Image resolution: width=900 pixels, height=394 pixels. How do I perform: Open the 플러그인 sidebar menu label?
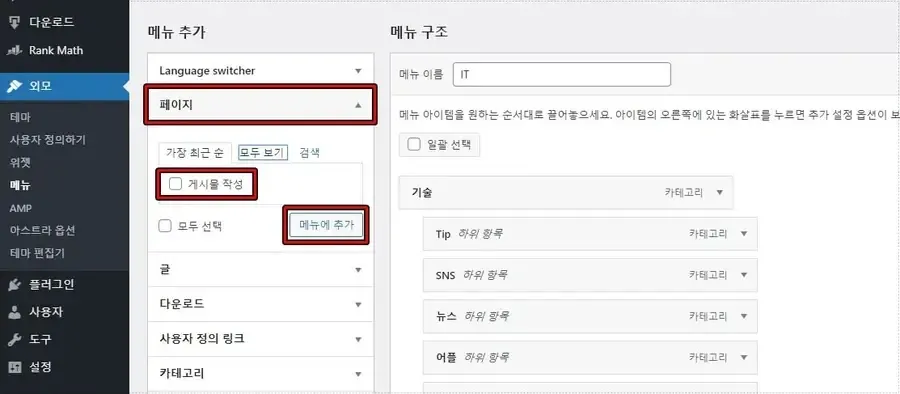[51, 285]
